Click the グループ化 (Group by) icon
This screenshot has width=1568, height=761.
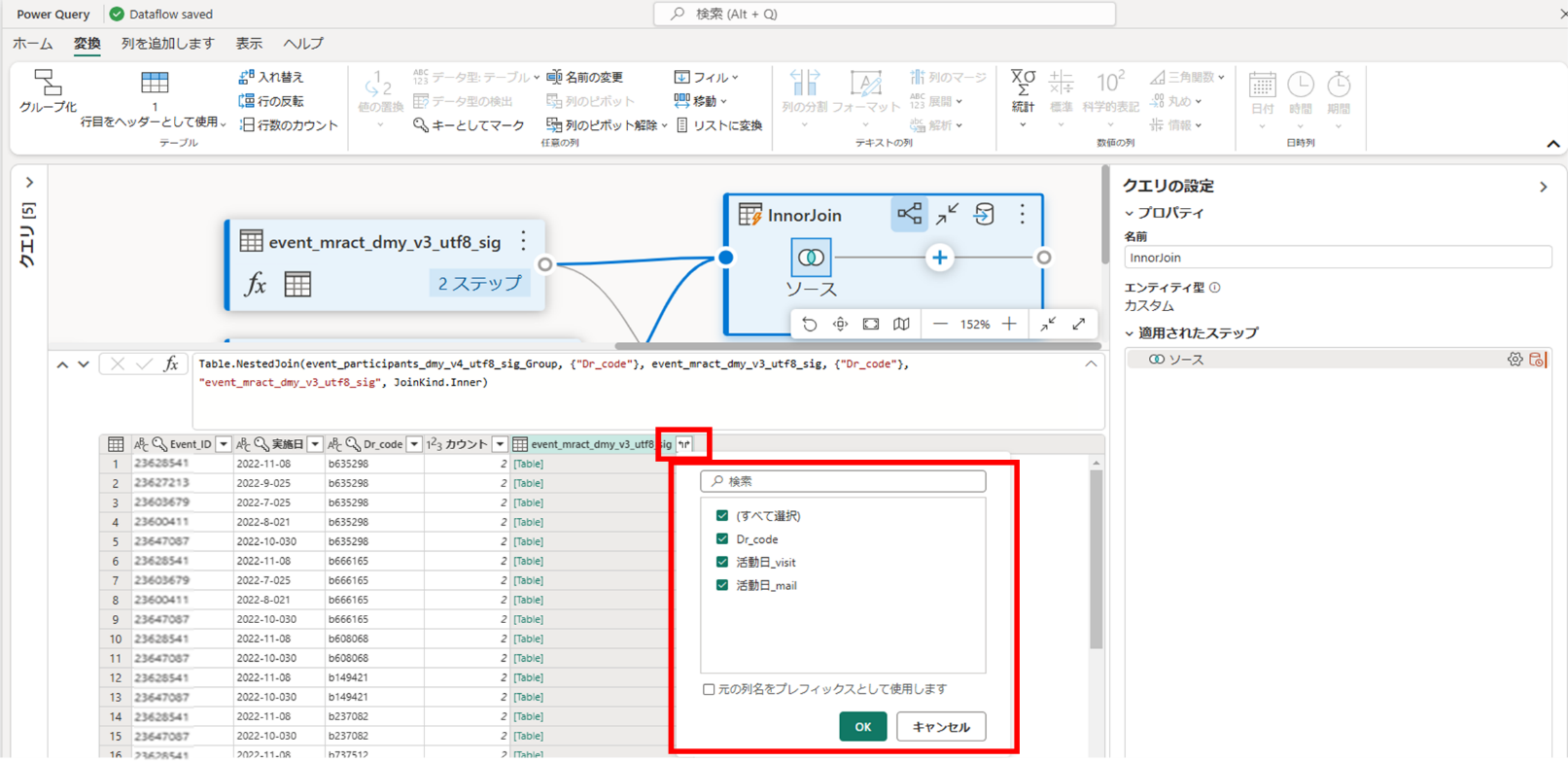(47, 82)
